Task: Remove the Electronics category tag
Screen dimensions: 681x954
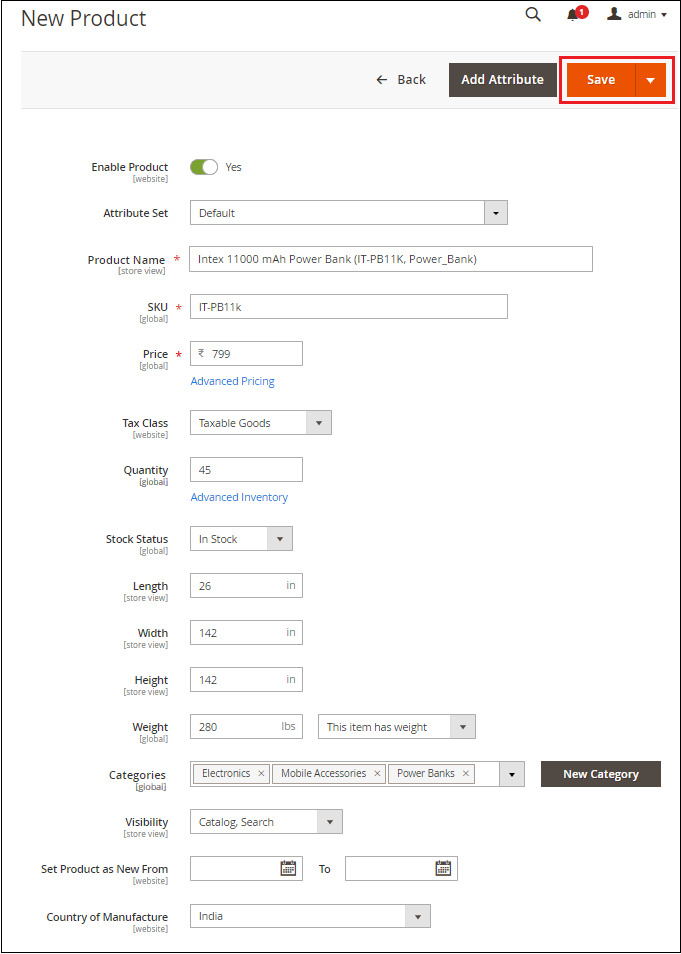Action: tap(261, 773)
